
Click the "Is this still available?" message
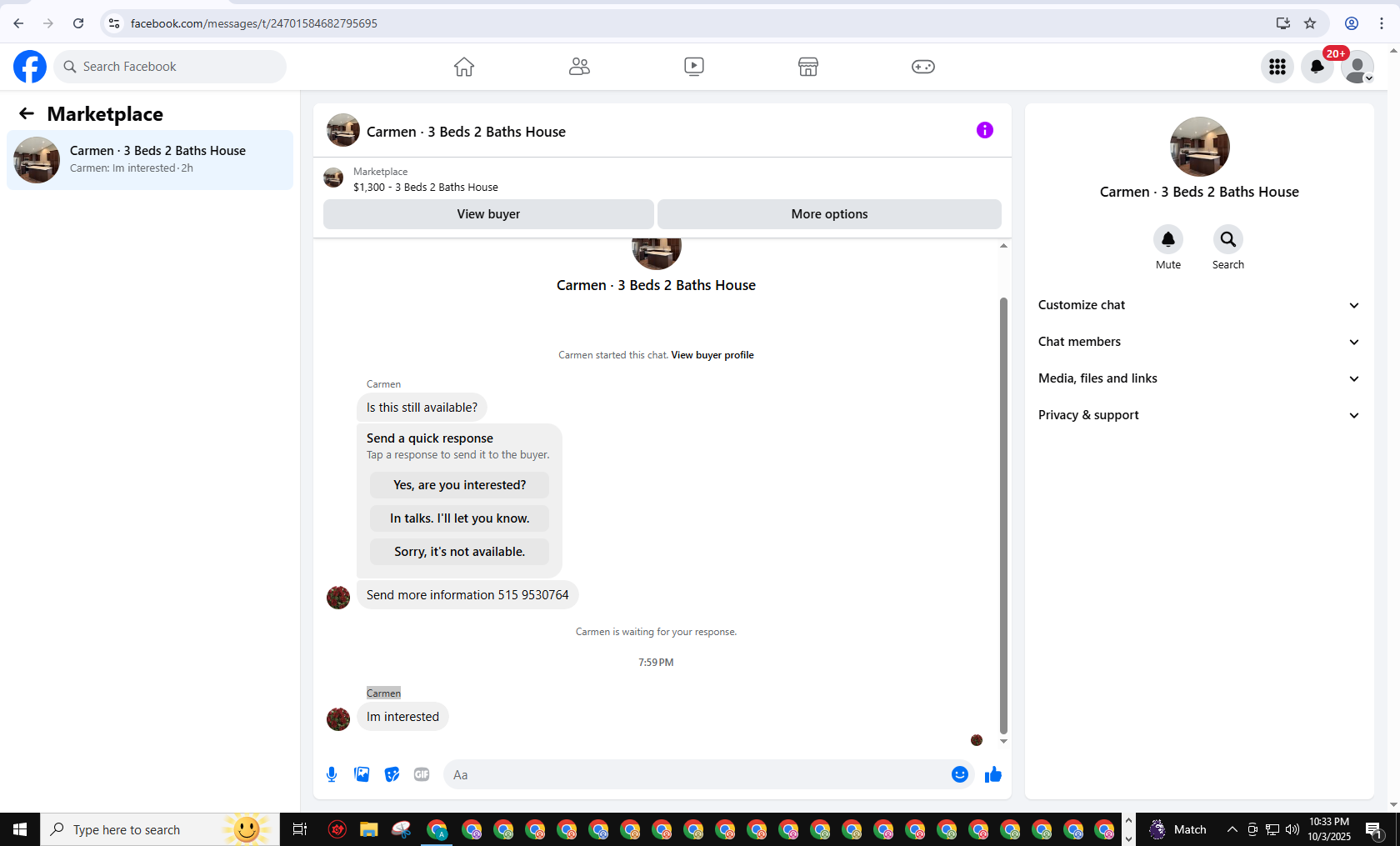tap(422, 408)
